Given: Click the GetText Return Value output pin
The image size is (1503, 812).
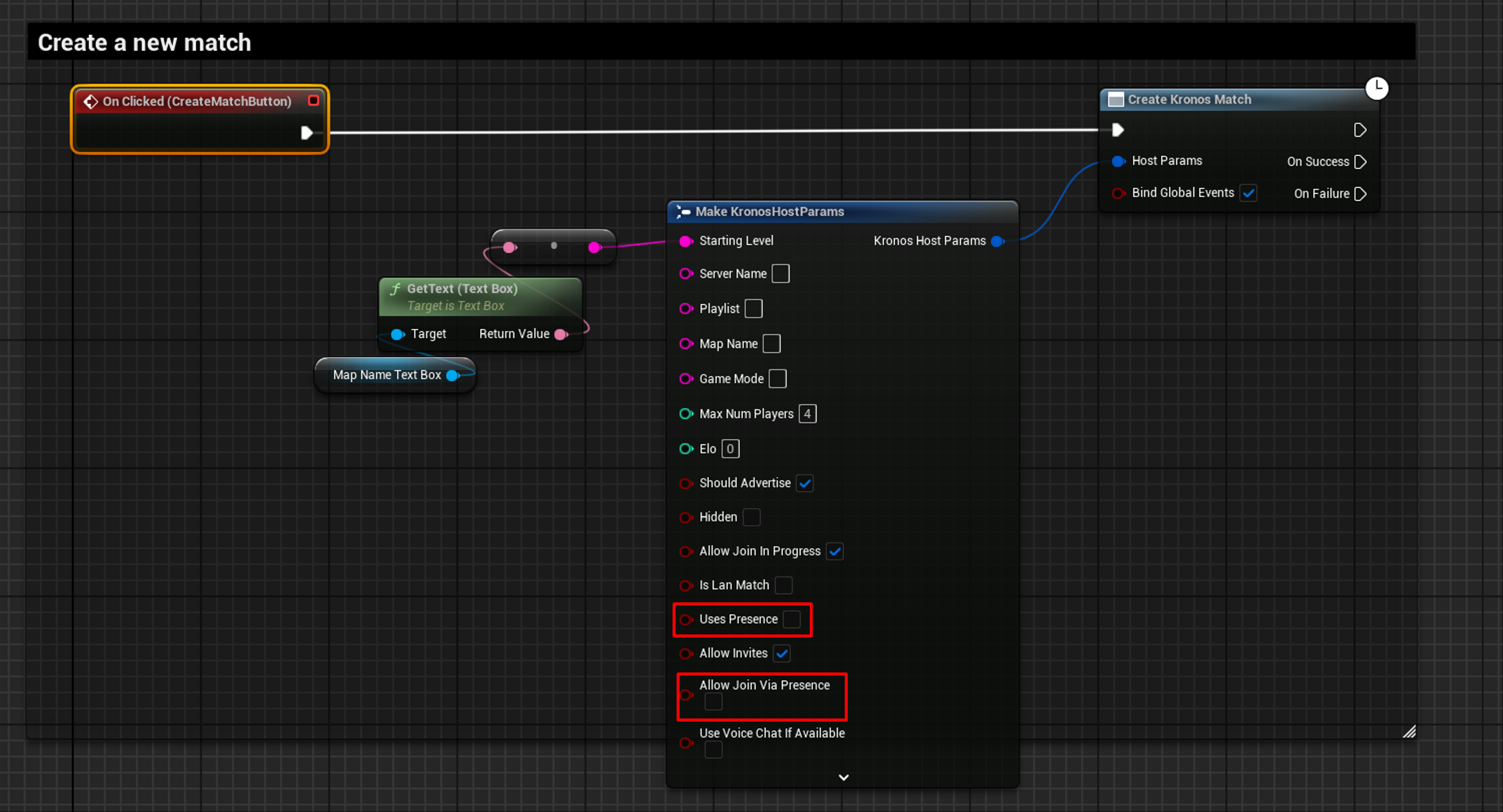Looking at the screenshot, I should [561, 334].
